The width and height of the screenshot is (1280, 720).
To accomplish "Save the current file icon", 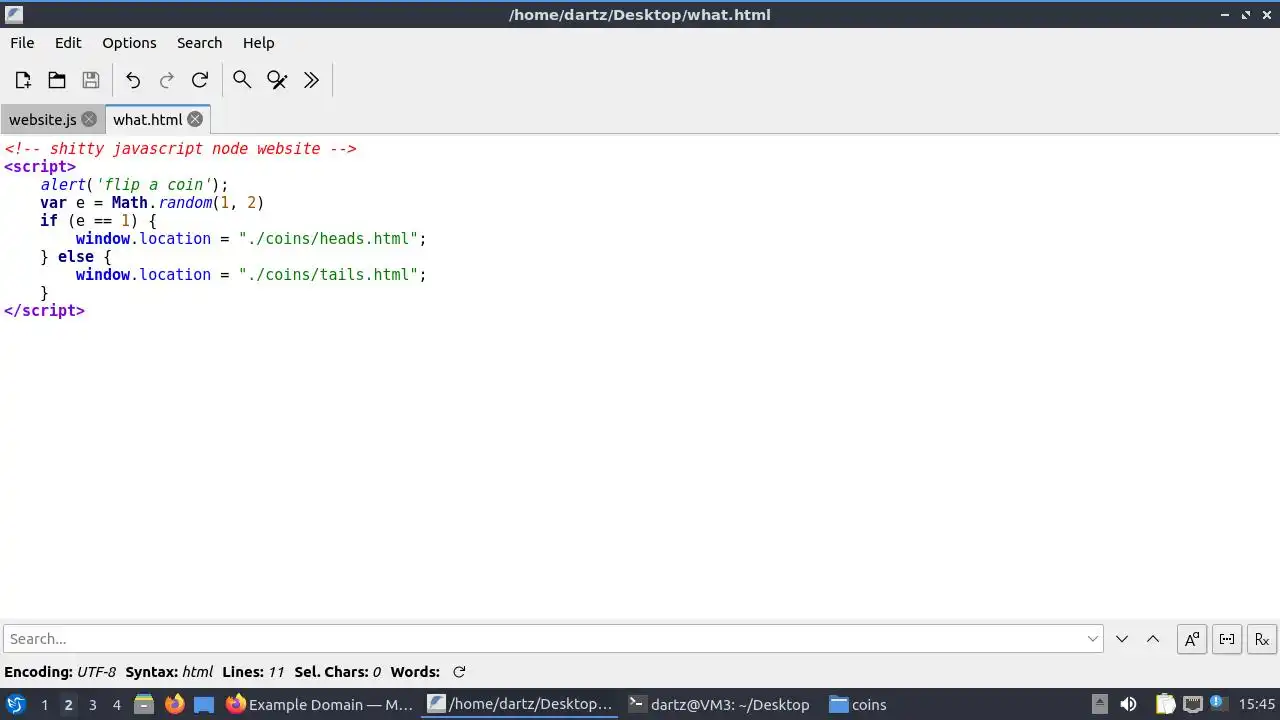I will (91, 80).
